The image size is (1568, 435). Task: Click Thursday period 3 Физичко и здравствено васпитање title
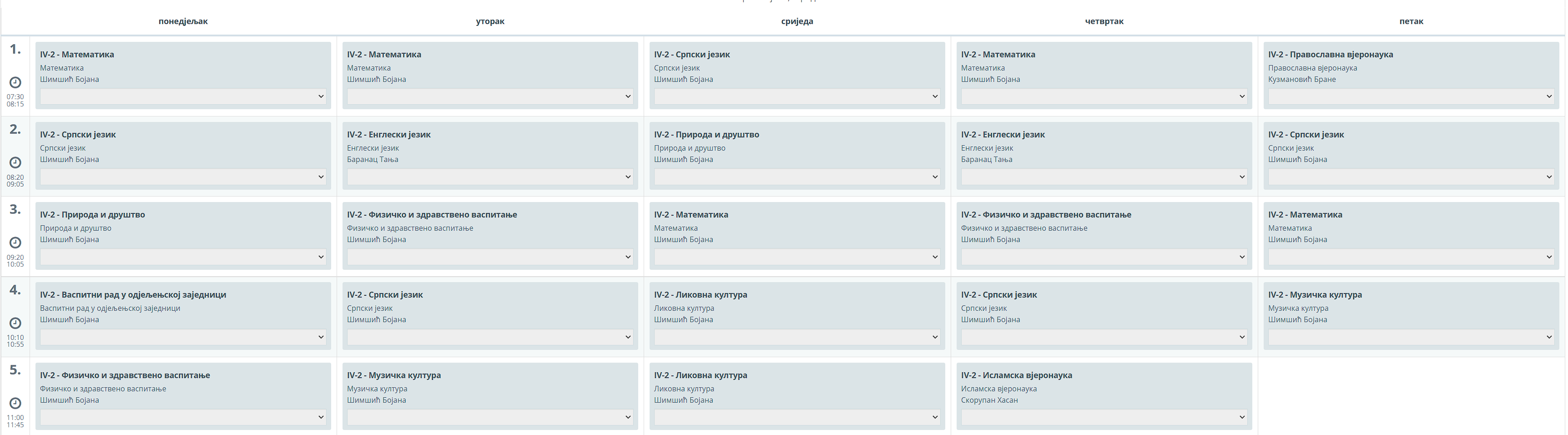tap(1046, 214)
